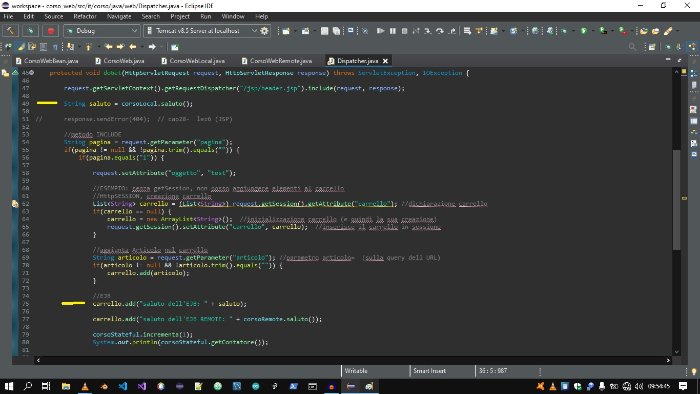The height and width of the screenshot is (394, 700).
Task: Maximize the editor area
Action: tap(679, 59)
